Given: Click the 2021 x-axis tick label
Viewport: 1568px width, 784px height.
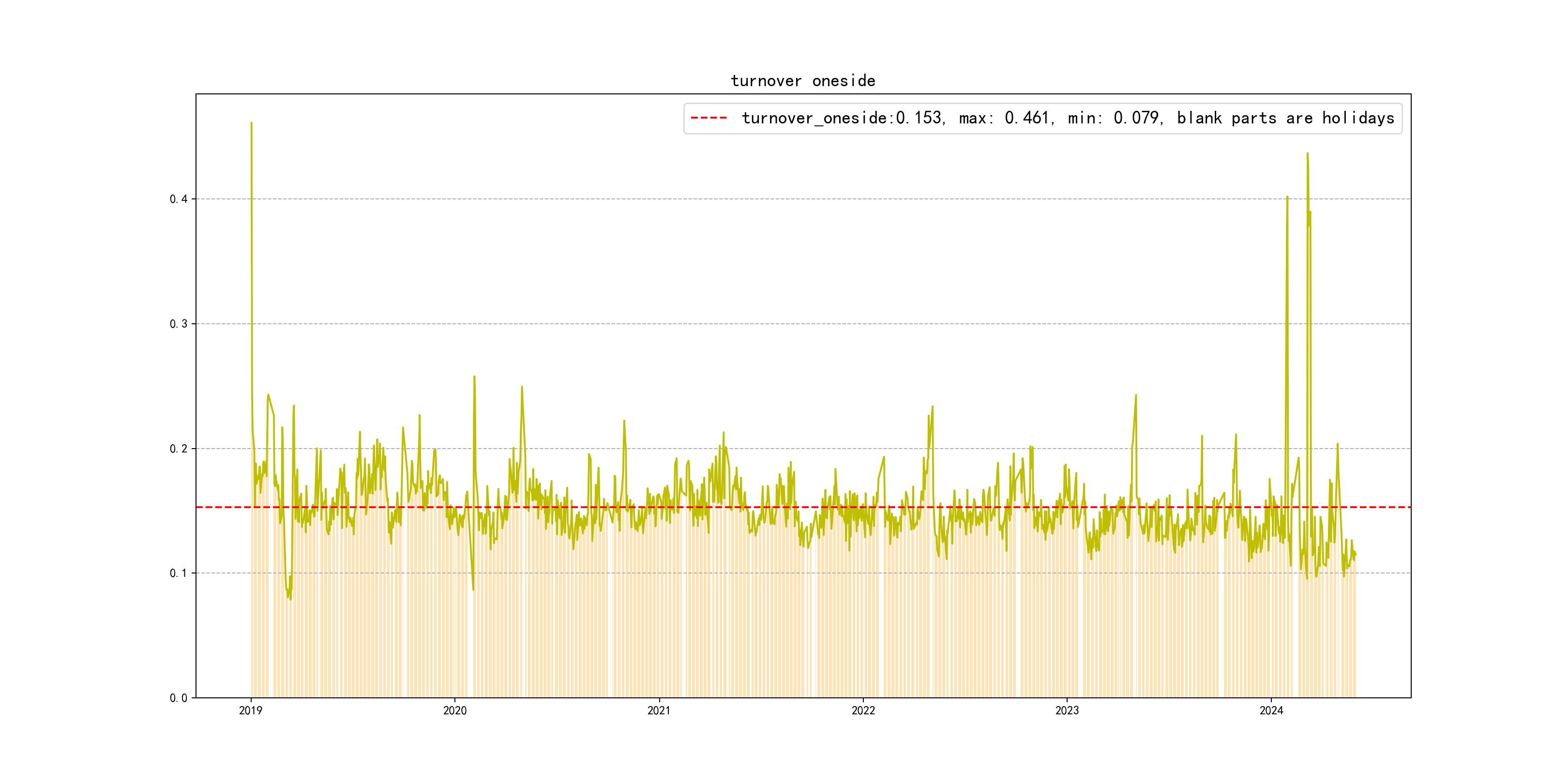Looking at the screenshot, I should click(659, 710).
